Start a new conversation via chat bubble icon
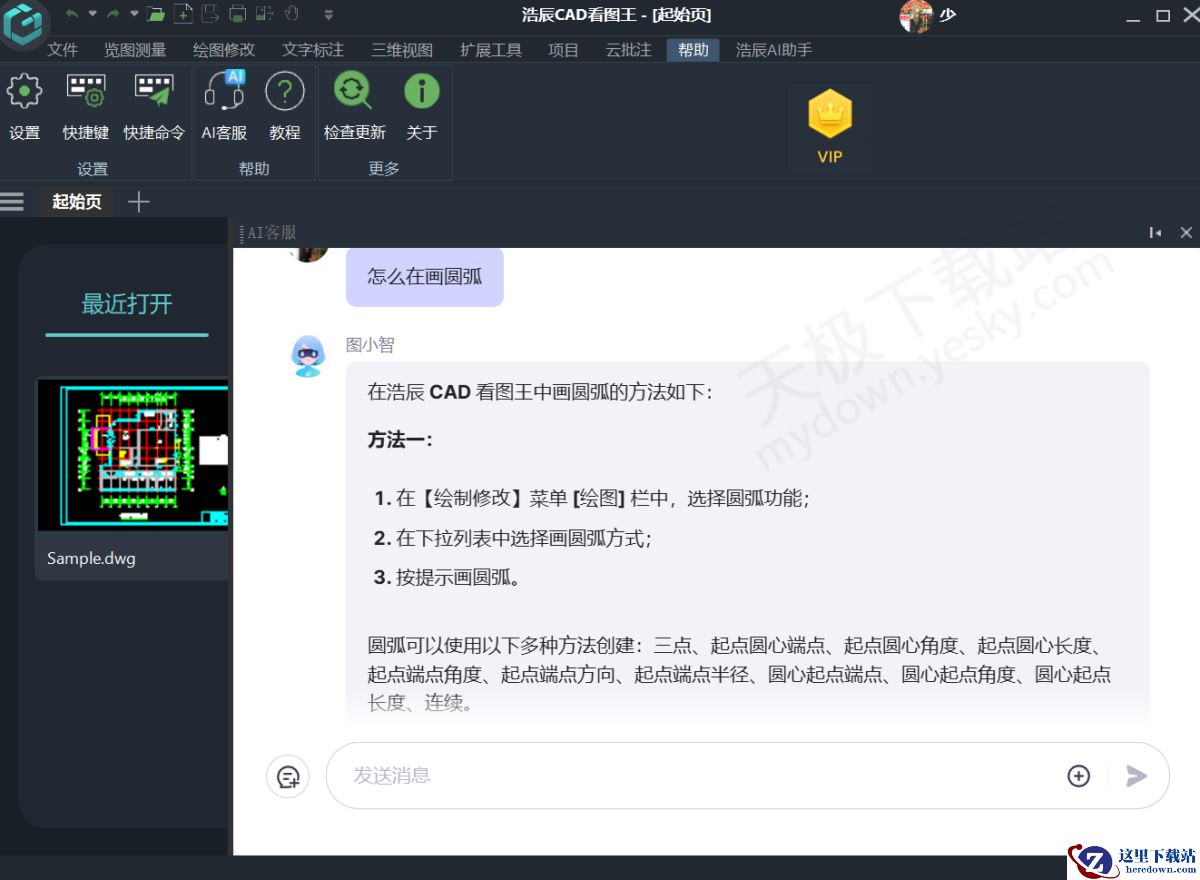This screenshot has height=880, width=1200. 287,777
